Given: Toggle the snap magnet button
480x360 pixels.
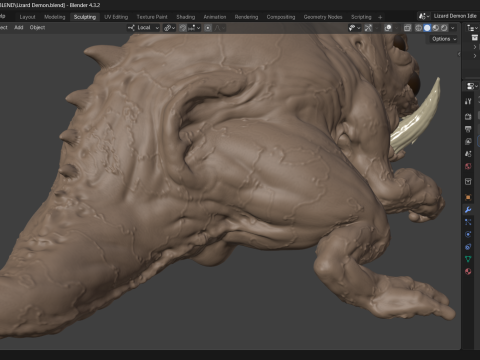Looking at the screenshot, I should coord(183,28).
